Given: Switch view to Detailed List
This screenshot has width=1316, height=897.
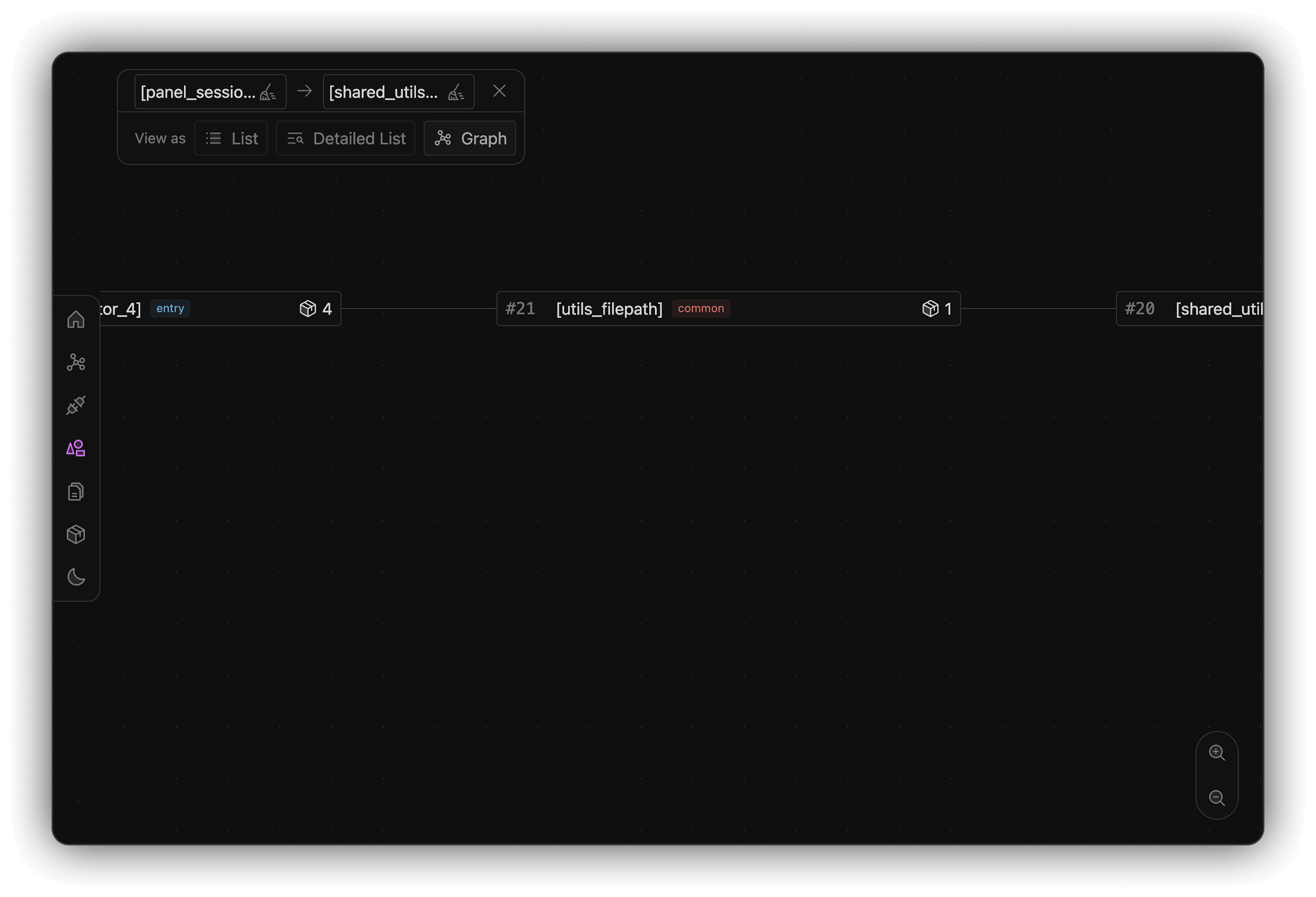Looking at the screenshot, I should click(345, 138).
